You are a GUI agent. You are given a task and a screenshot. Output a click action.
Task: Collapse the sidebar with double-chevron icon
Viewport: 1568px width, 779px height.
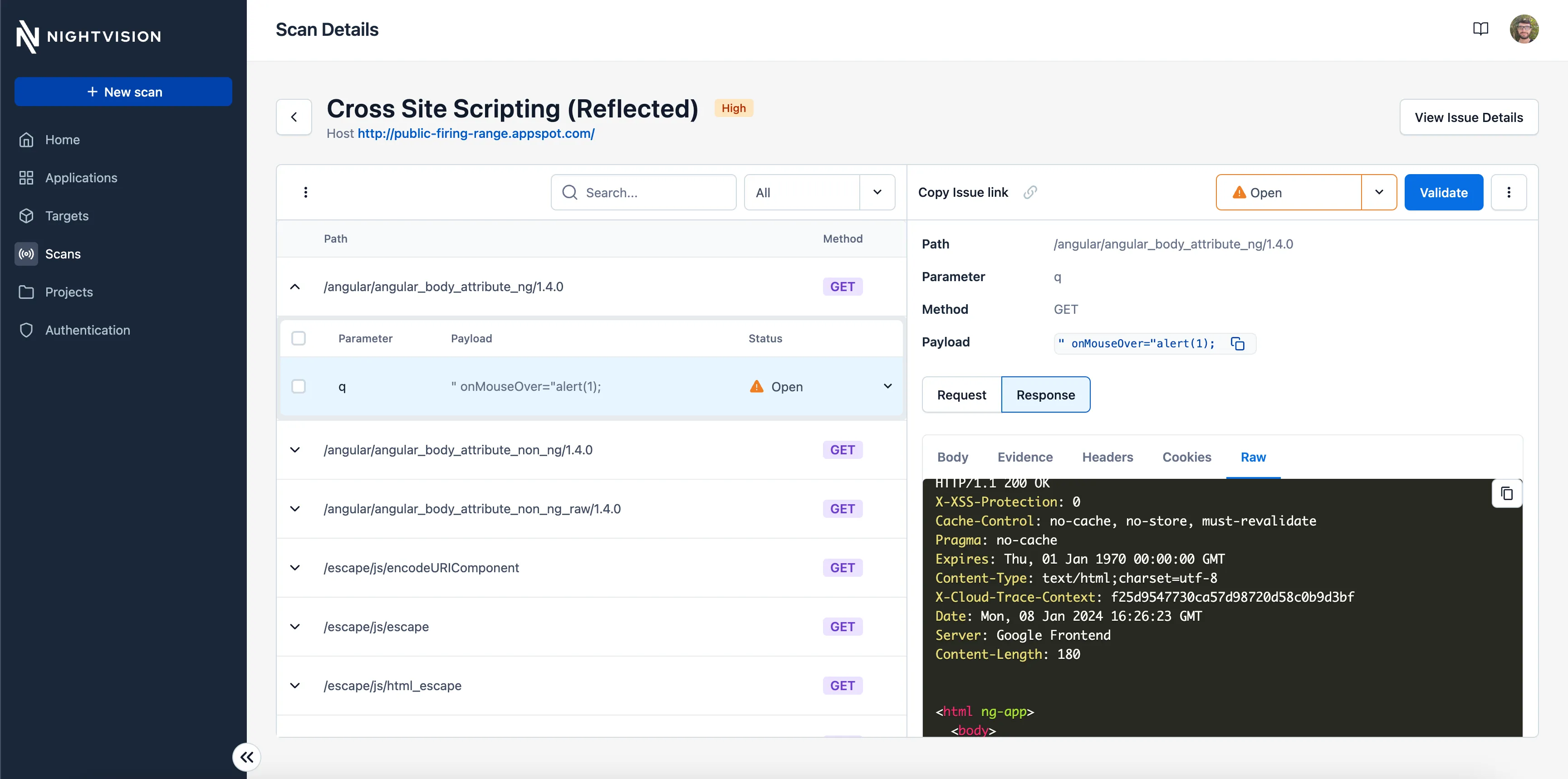246,757
